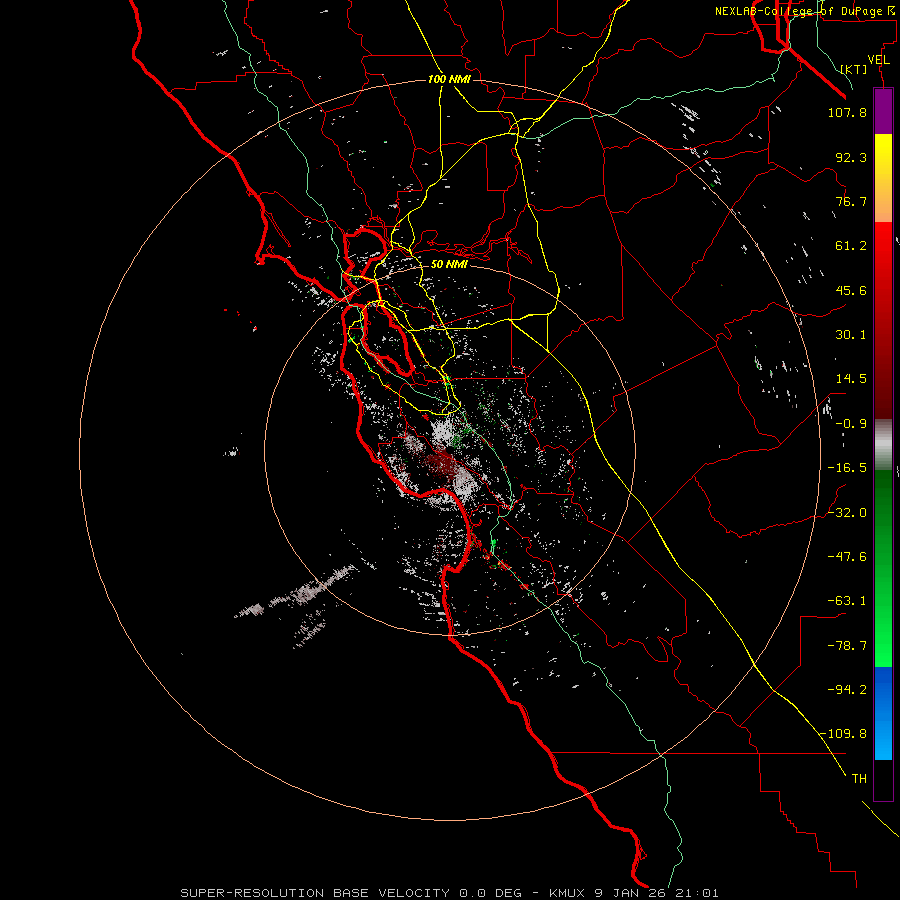Click the green segment of the velocity scale

tap(883, 568)
